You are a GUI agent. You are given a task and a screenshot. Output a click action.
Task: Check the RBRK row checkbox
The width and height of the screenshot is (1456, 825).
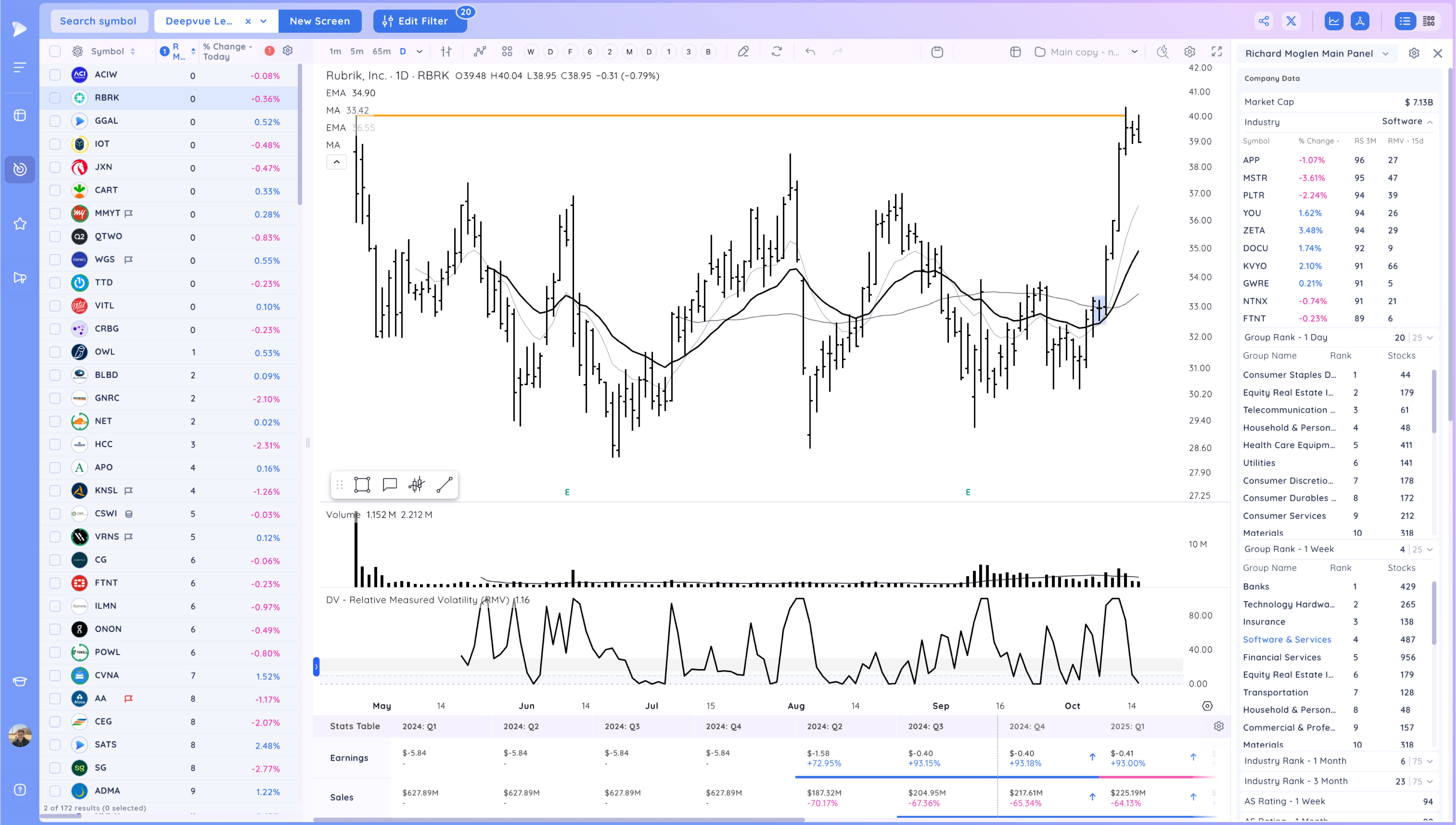point(55,98)
